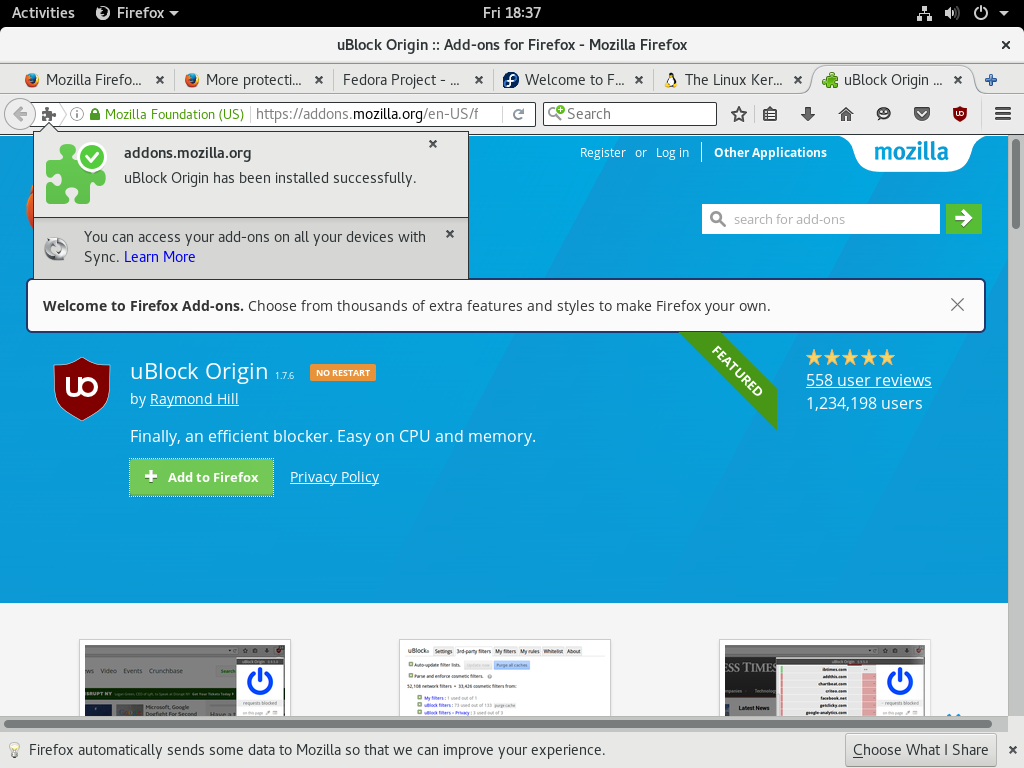Expand the system menu arrow
The image size is (1024, 768).
click(1004, 13)
